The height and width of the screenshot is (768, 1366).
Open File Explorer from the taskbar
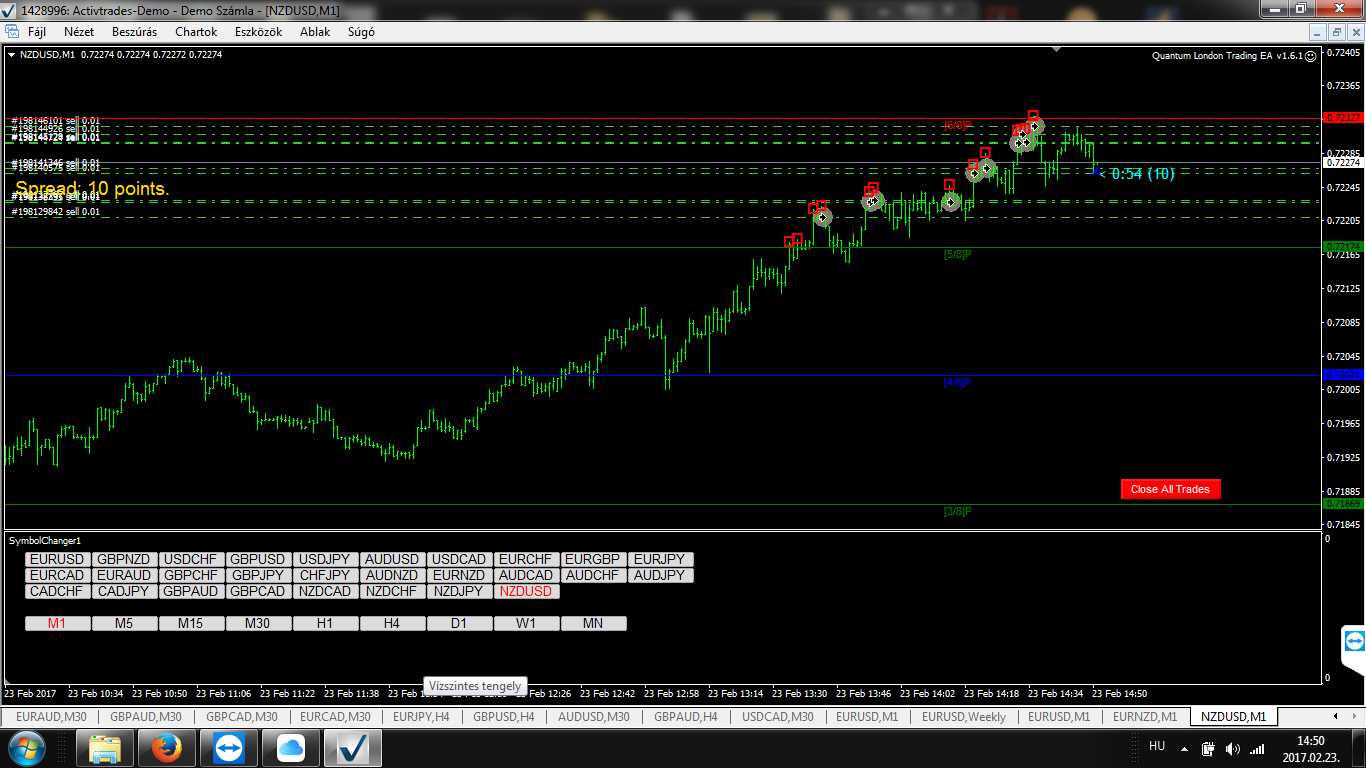(104, 748)
